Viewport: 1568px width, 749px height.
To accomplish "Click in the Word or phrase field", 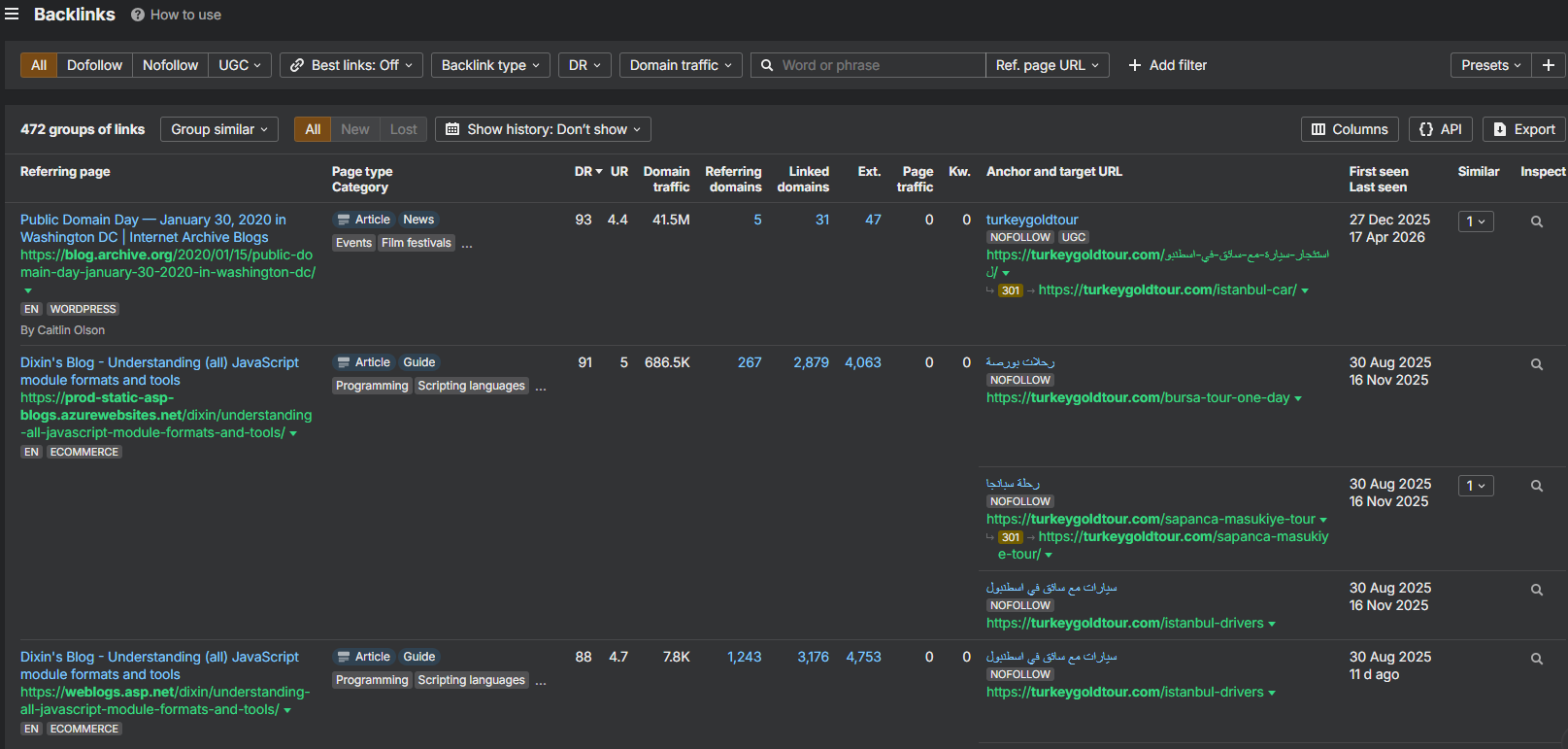I will pos(868,65).
